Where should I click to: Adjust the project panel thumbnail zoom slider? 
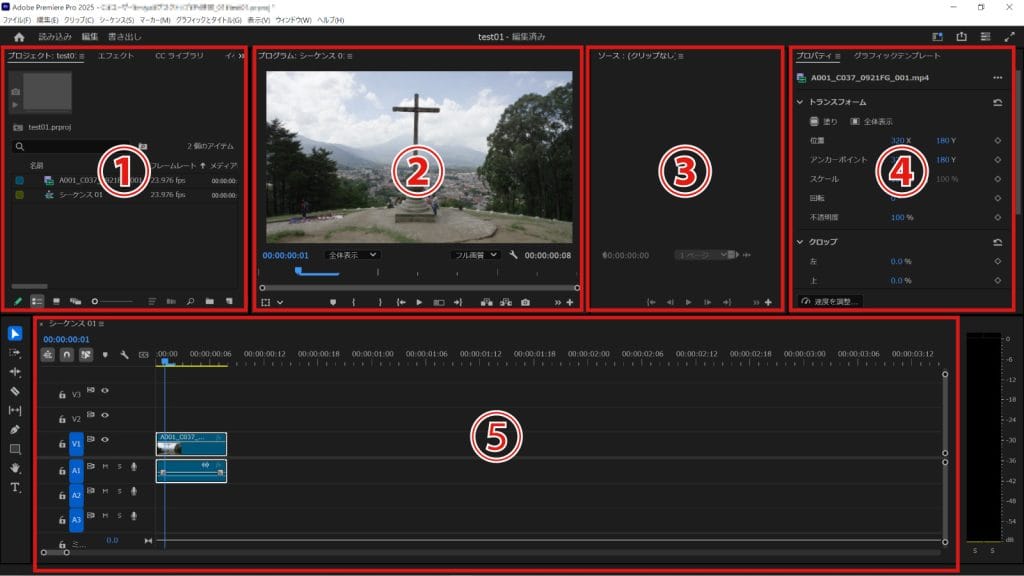112,300
